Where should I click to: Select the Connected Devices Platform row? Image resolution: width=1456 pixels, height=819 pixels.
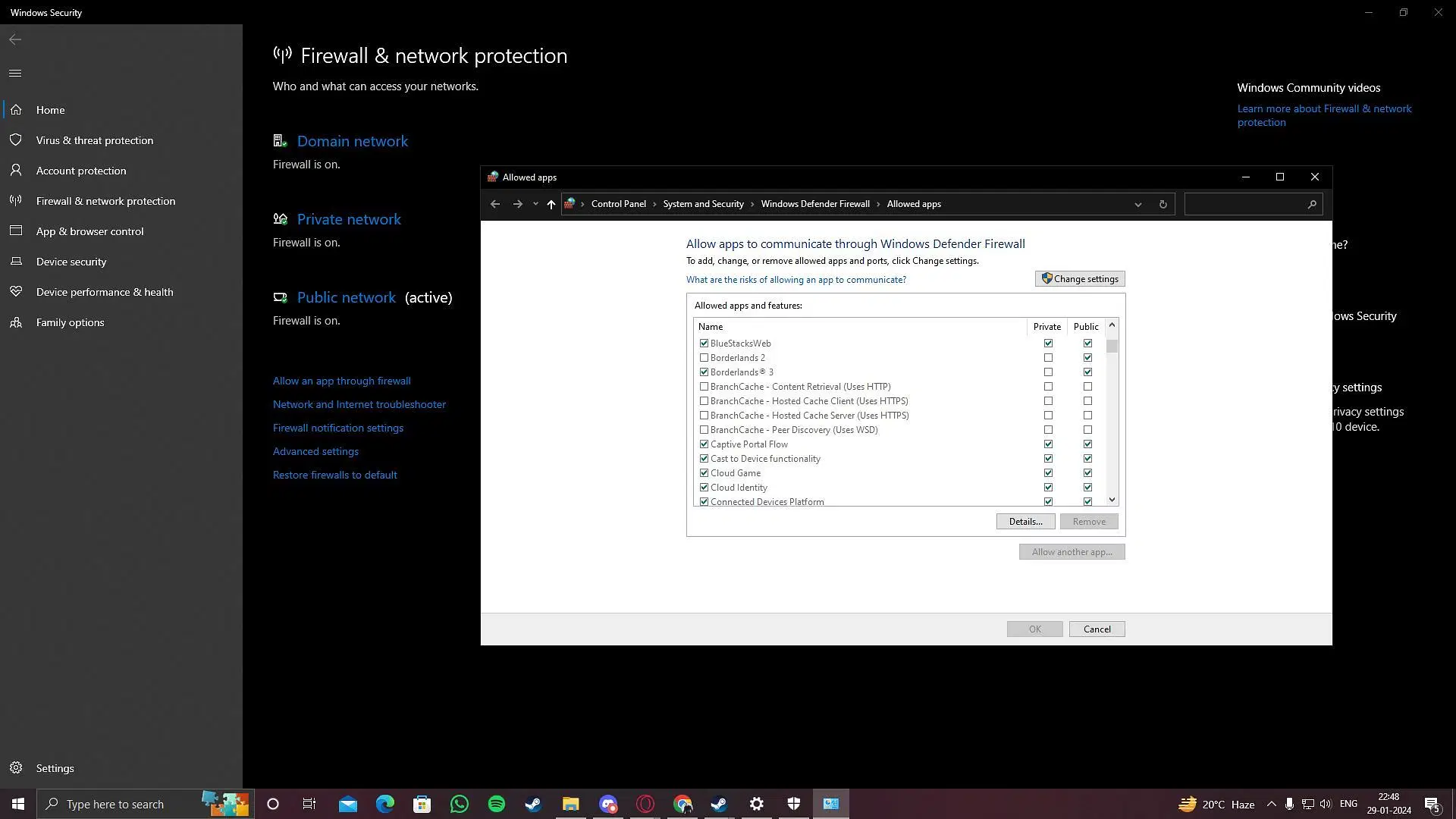899,502
